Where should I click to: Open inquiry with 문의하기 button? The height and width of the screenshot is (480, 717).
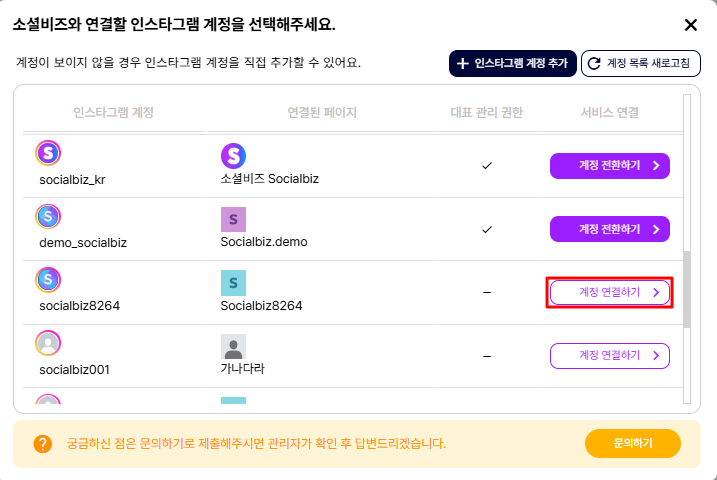[x=632, y=443]
